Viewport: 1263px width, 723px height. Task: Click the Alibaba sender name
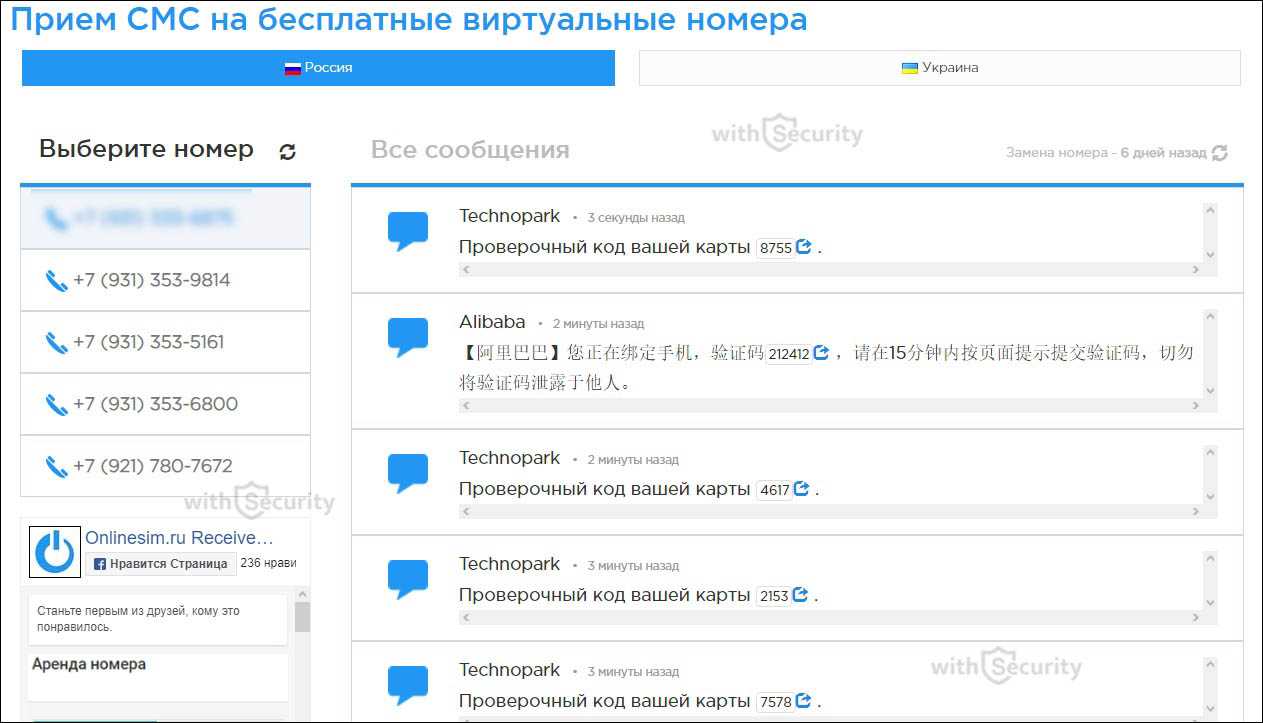click(492, 322)
